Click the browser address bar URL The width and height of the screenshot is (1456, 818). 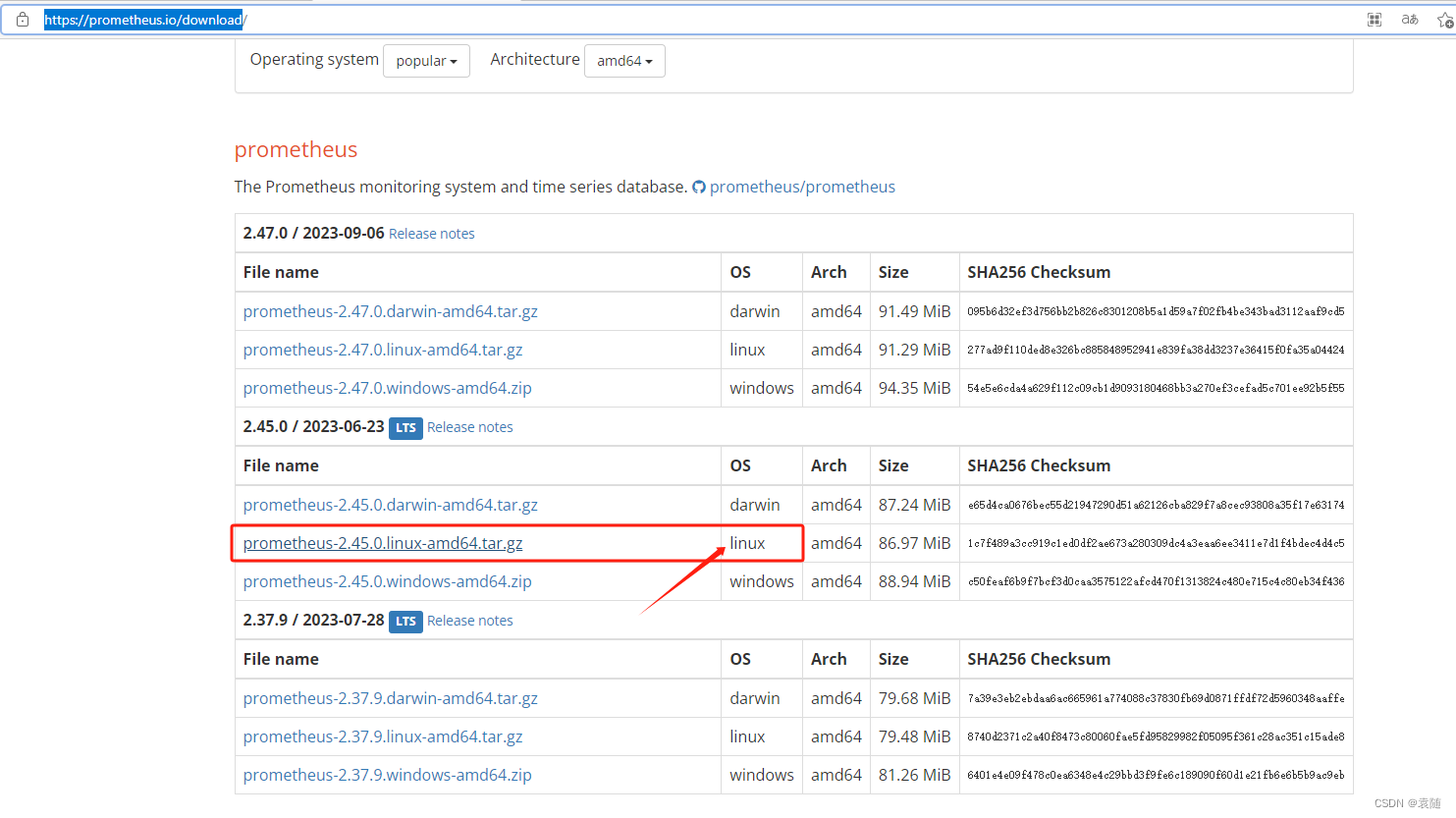click(144, 19)
